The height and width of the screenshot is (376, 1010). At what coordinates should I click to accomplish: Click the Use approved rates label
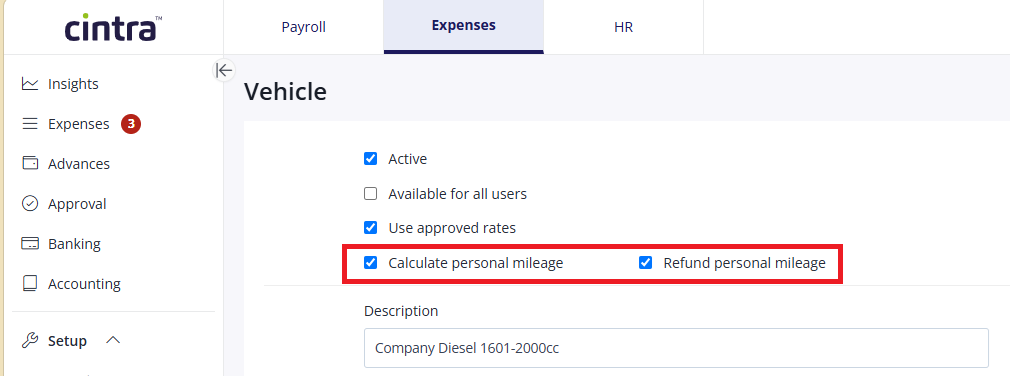[x=452, y=227]
